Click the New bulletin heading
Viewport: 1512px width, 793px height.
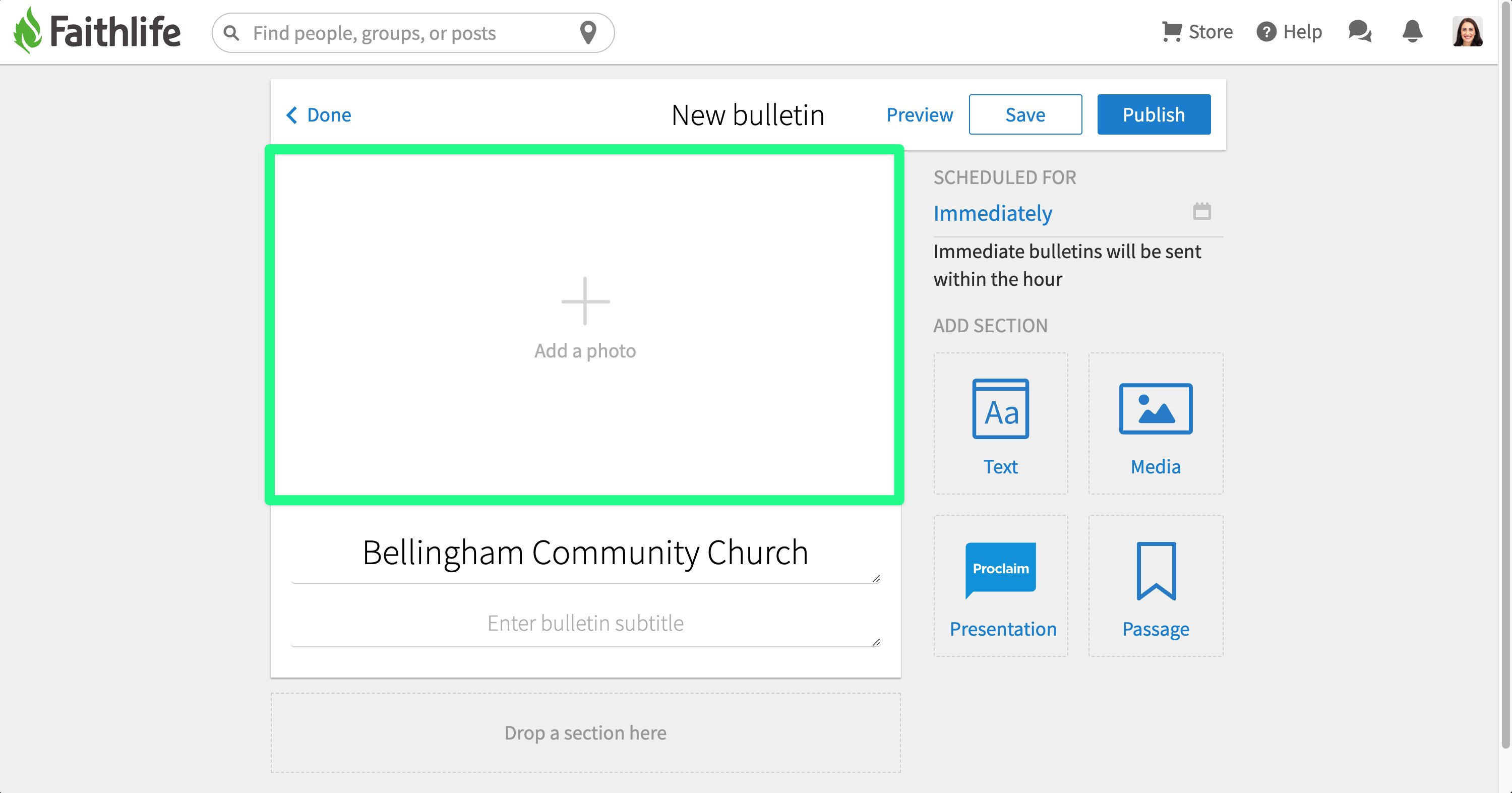pos(748,114)
